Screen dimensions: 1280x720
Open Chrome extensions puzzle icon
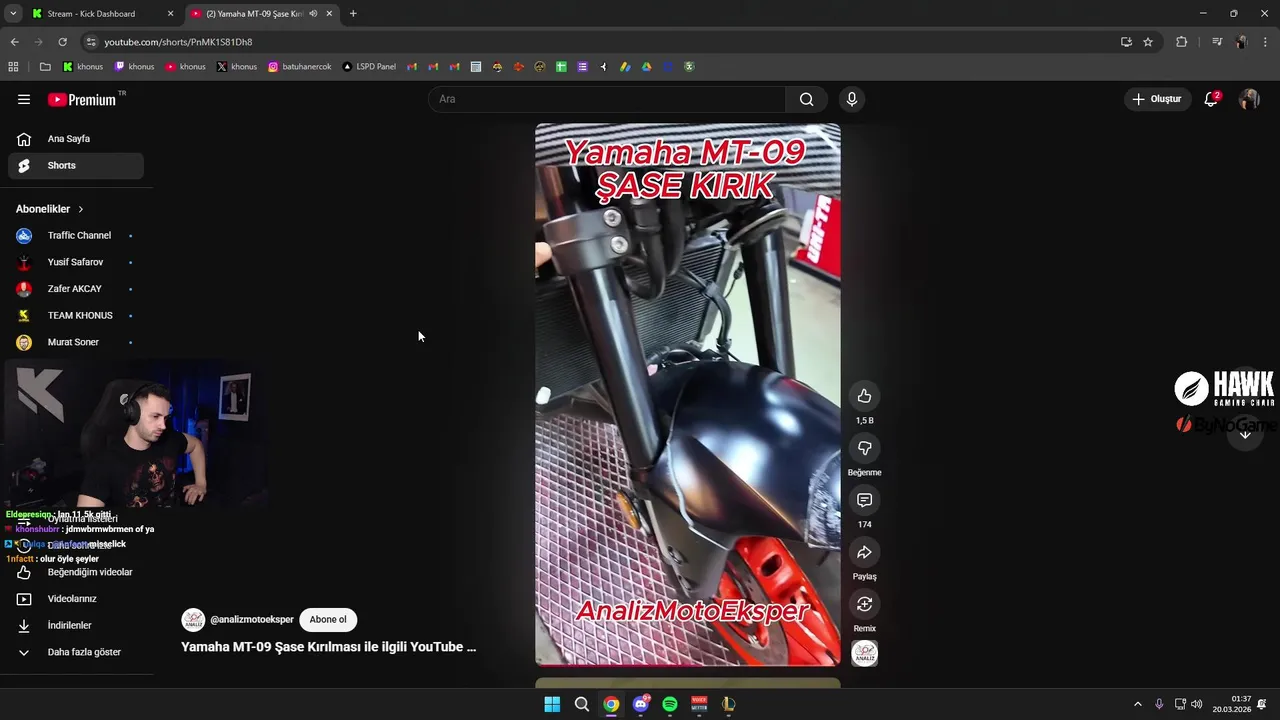pyautogui.click(x=1181, y=42)
